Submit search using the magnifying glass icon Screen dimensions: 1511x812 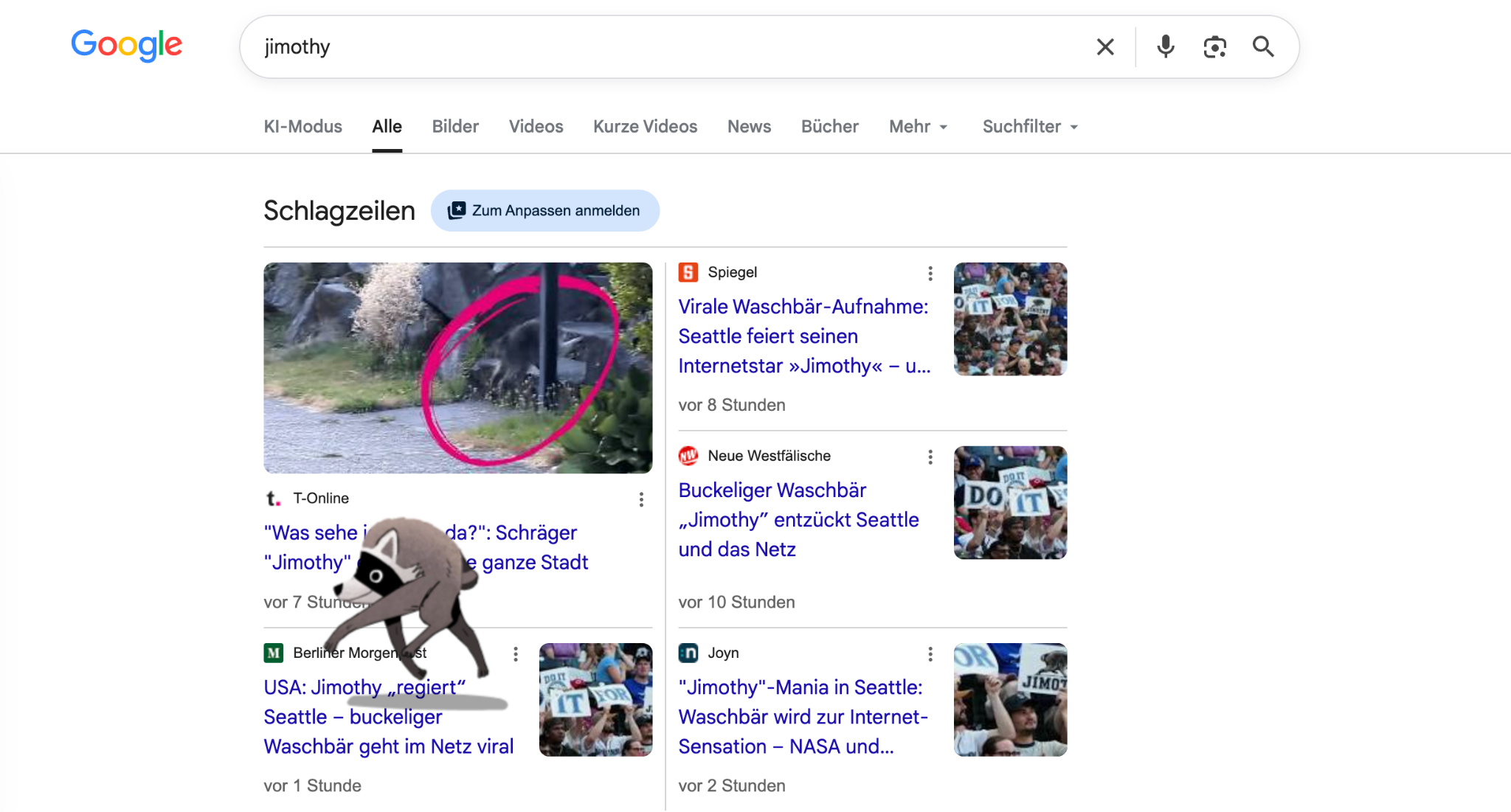[x=1263, y=47]
